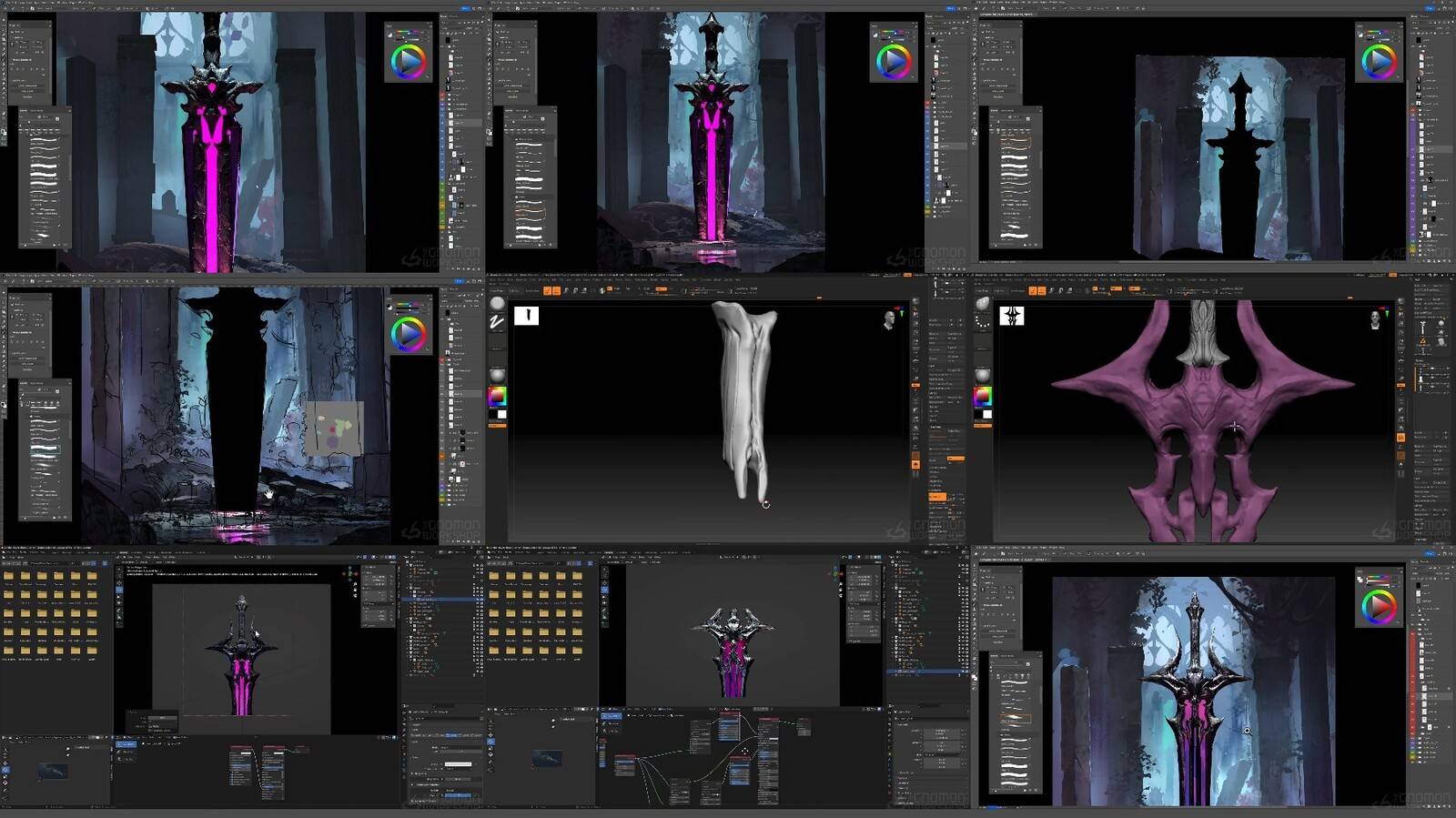Open material sphere in right ZBrush window
This screenshot has width=1456, height=818.
[983, 375]
